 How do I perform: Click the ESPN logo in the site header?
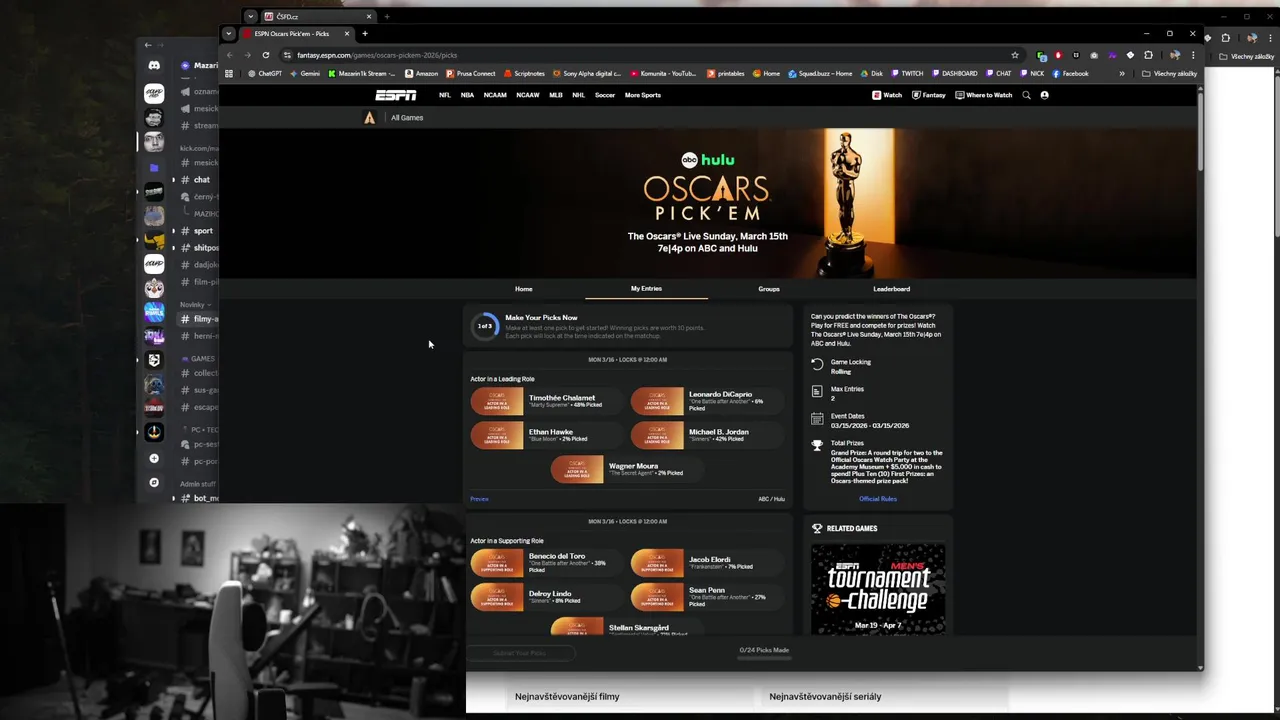tap(395, 95)
